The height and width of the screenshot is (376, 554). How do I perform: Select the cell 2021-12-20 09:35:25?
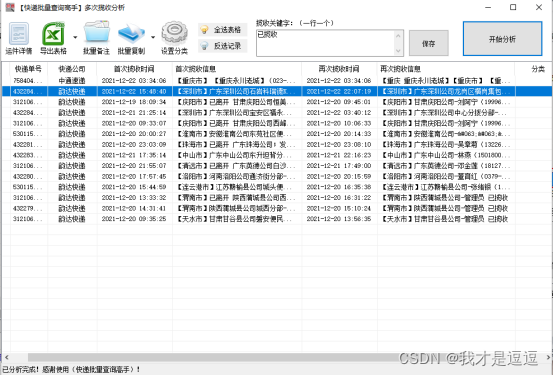(134, 219)
